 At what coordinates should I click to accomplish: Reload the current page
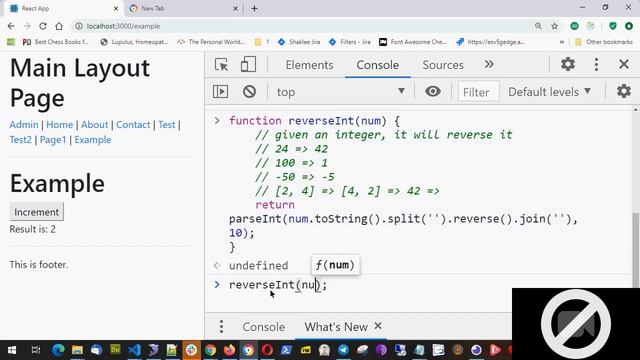[x=43, y=26]
